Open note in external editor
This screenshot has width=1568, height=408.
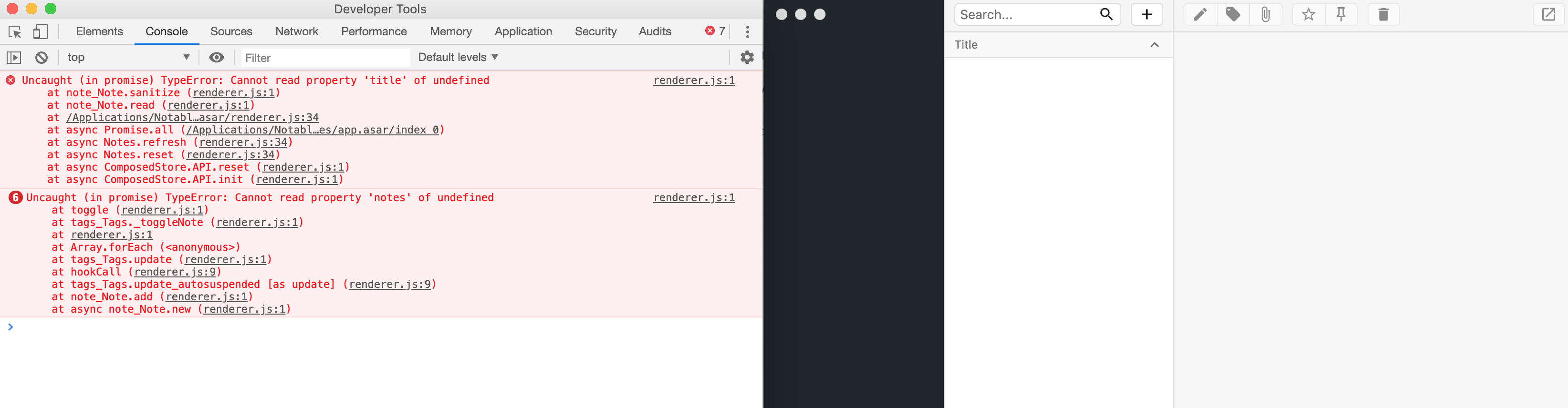click(x=1548, y=14)
